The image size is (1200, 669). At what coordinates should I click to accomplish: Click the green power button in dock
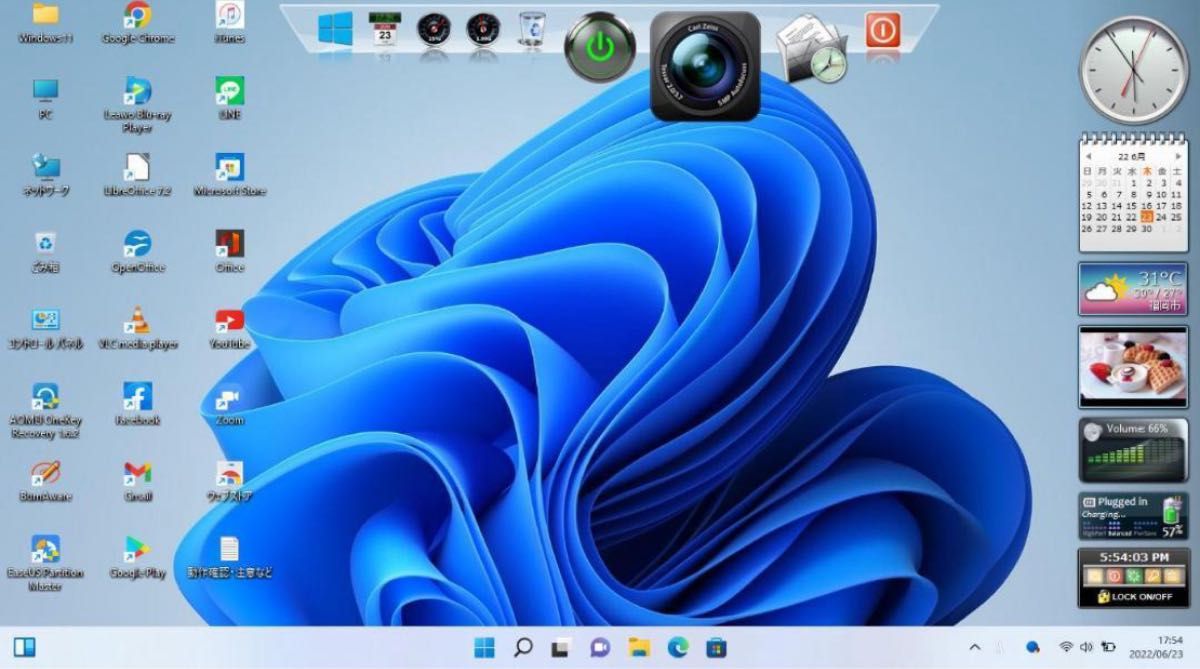pyautogui.click(x=598, y=46)
